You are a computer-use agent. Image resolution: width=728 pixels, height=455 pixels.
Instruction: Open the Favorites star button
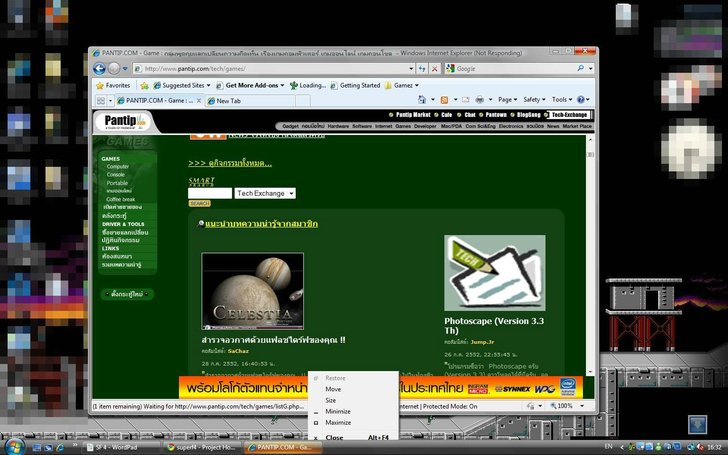pyautogui.click(x=113, y=85)
